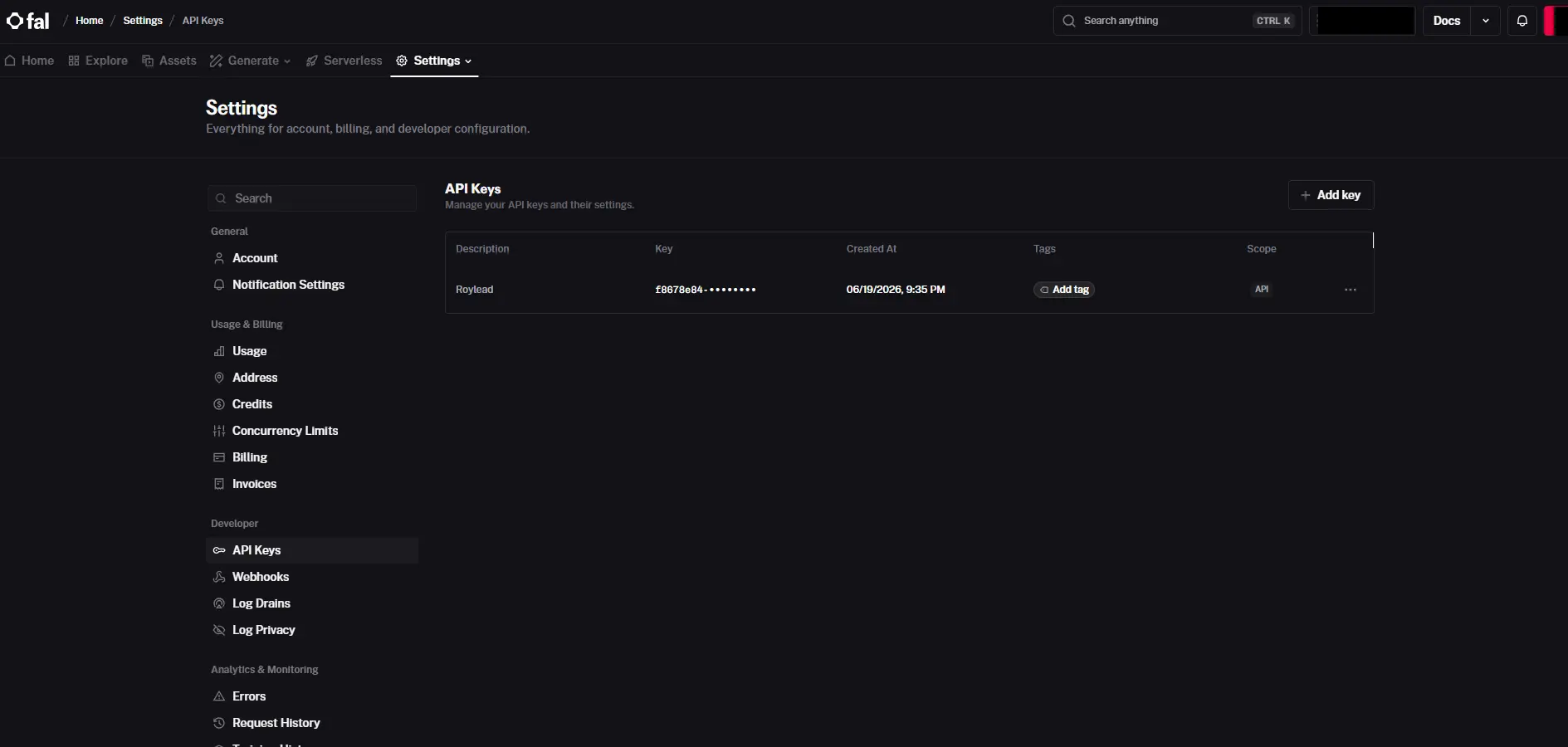Click the Invoices document icon
Image resolution: width=1568 pixels, height=747 pixels.
(x=219, y=484)
